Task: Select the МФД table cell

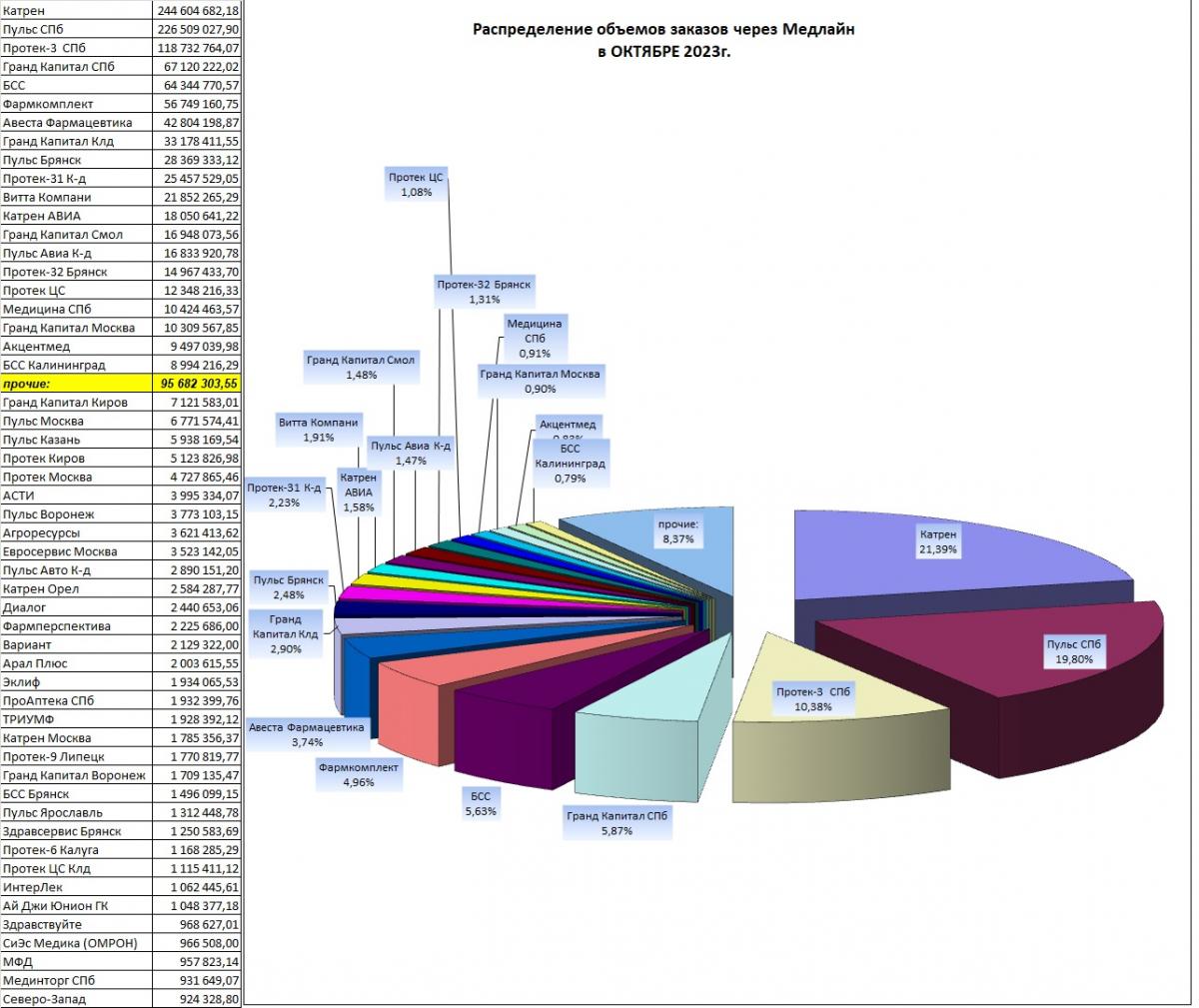Action: [77, 961]
